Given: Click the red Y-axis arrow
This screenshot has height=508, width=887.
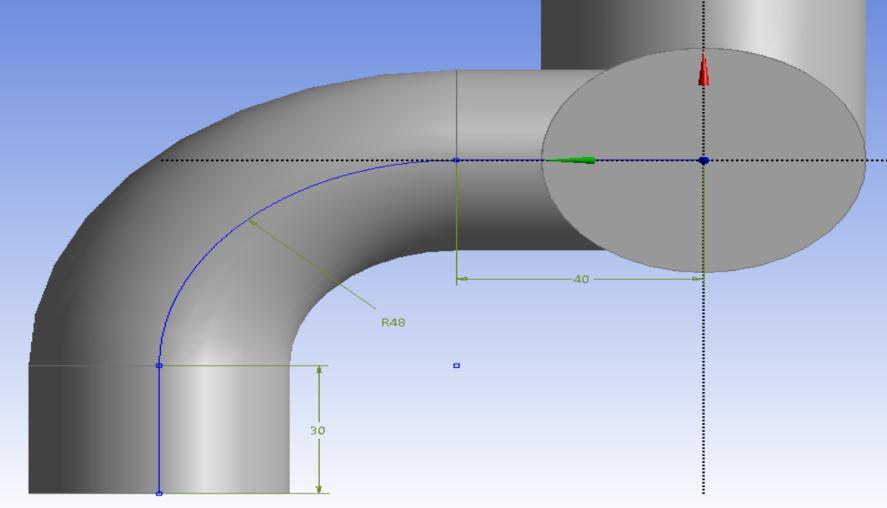Looking at the screenshot, I should (x=704, y=69).
